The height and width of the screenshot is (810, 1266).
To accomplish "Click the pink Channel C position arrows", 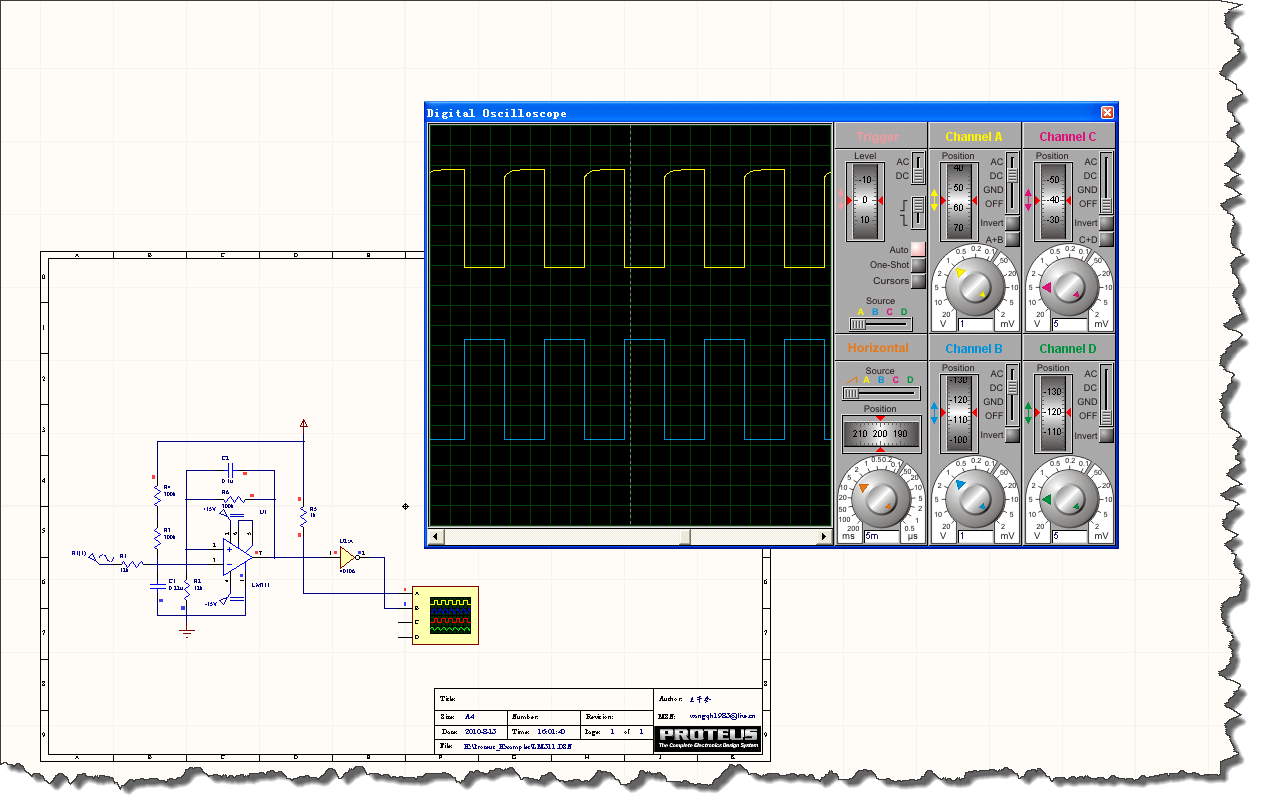I will [x=1028, y=201].
